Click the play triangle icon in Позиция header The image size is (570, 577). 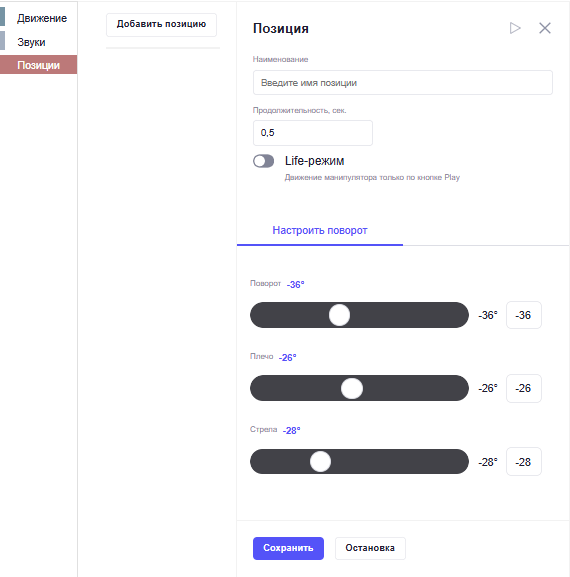click(515, 28)
